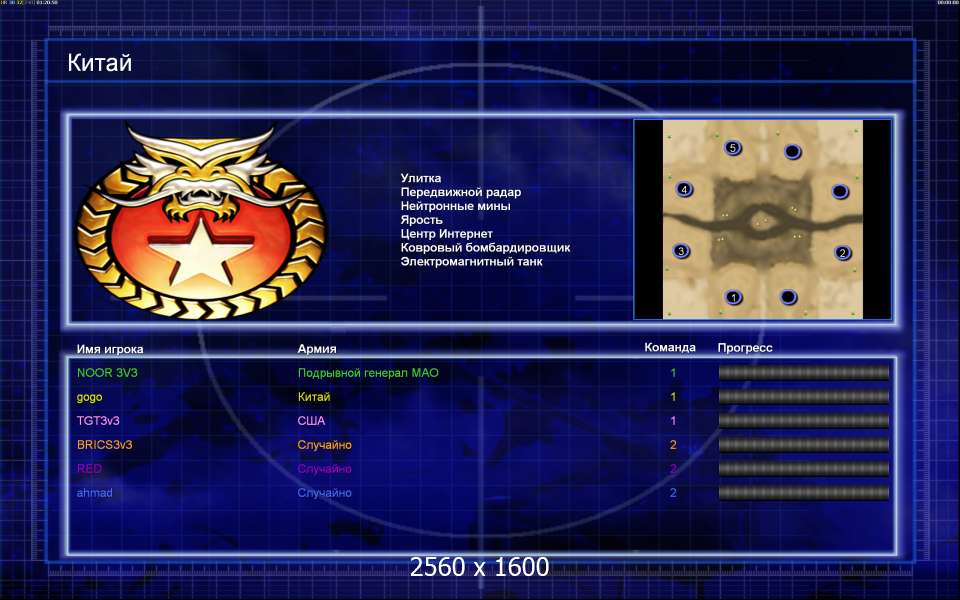
Task: Select start position 1 on the minimap
Action: pos(733,298)
